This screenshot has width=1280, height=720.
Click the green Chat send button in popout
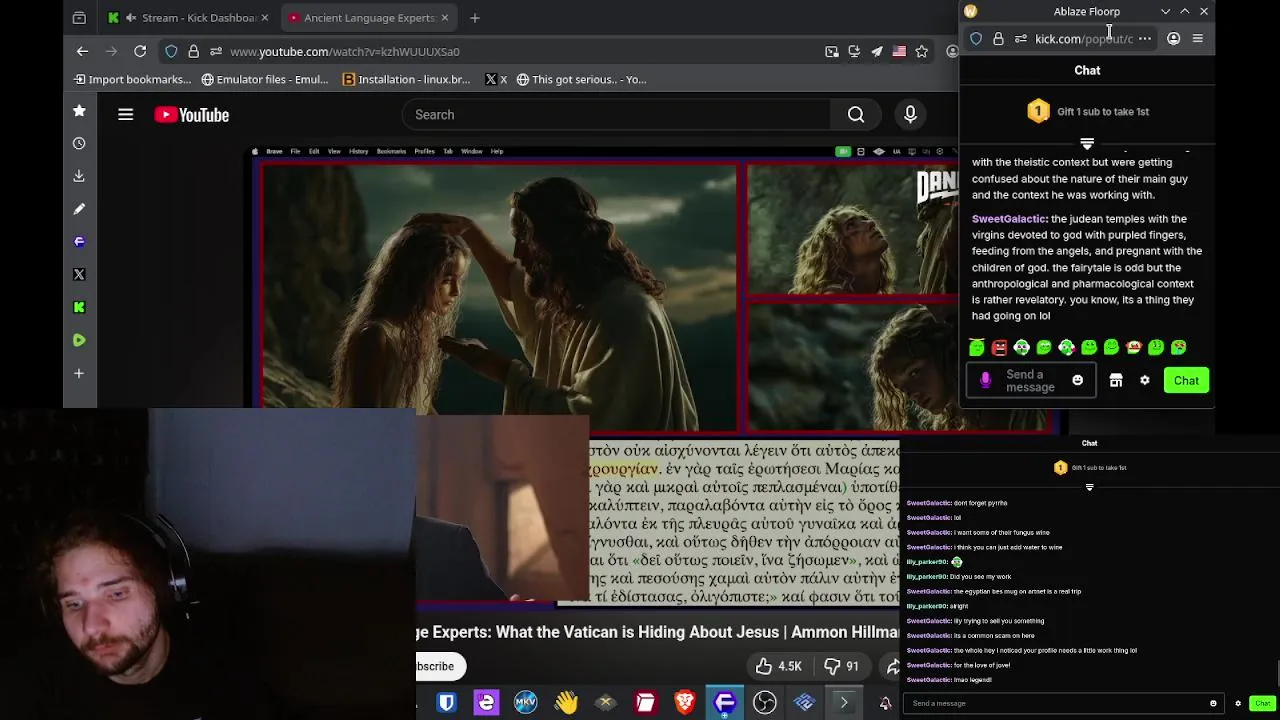click(x=1187, y=381)
